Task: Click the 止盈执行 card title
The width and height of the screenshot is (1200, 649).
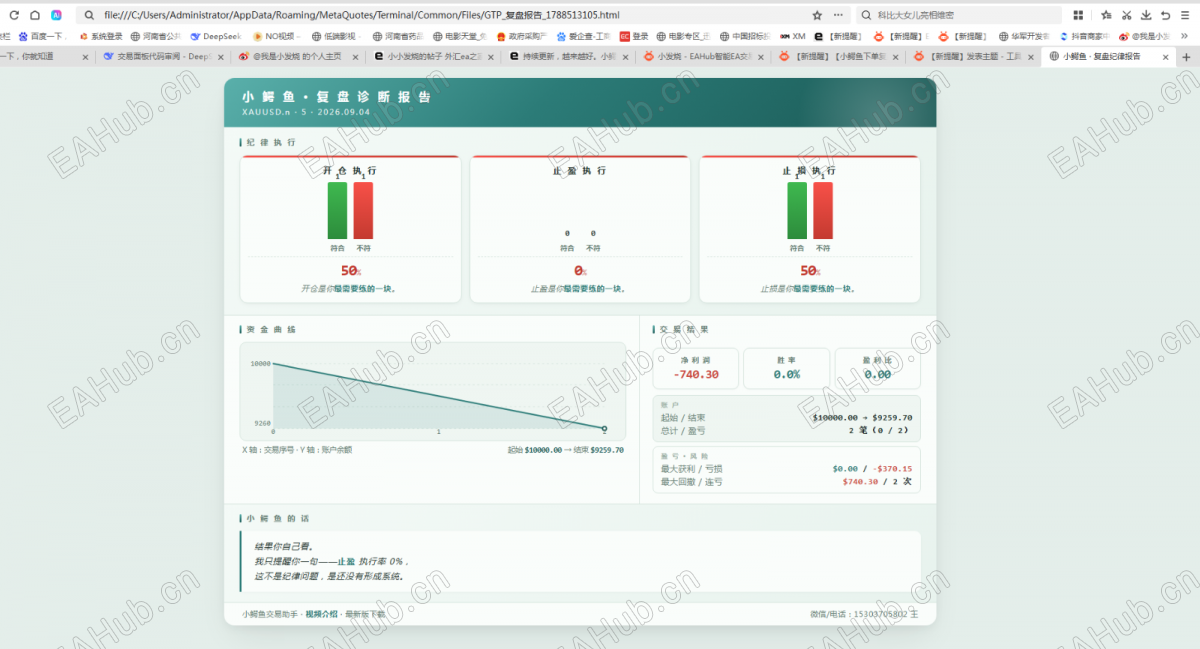Action: (579, 171)
